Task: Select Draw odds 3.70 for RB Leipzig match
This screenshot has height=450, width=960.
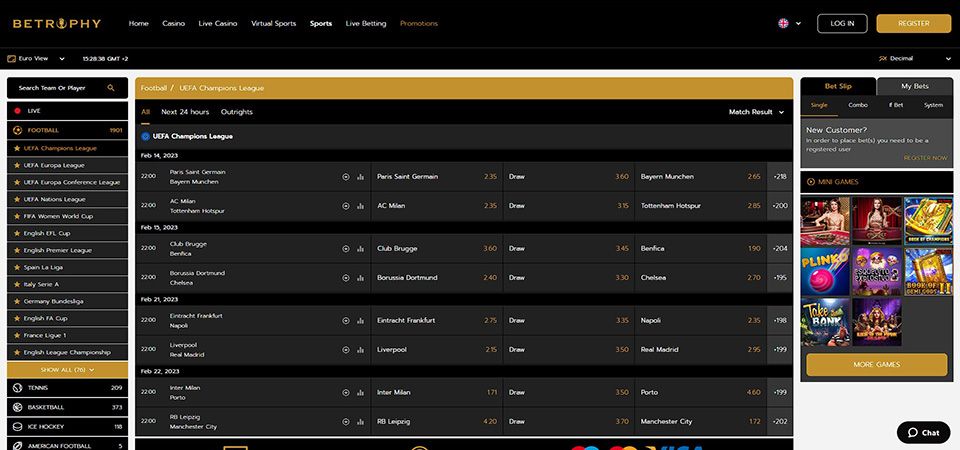Action: (569, 422)
